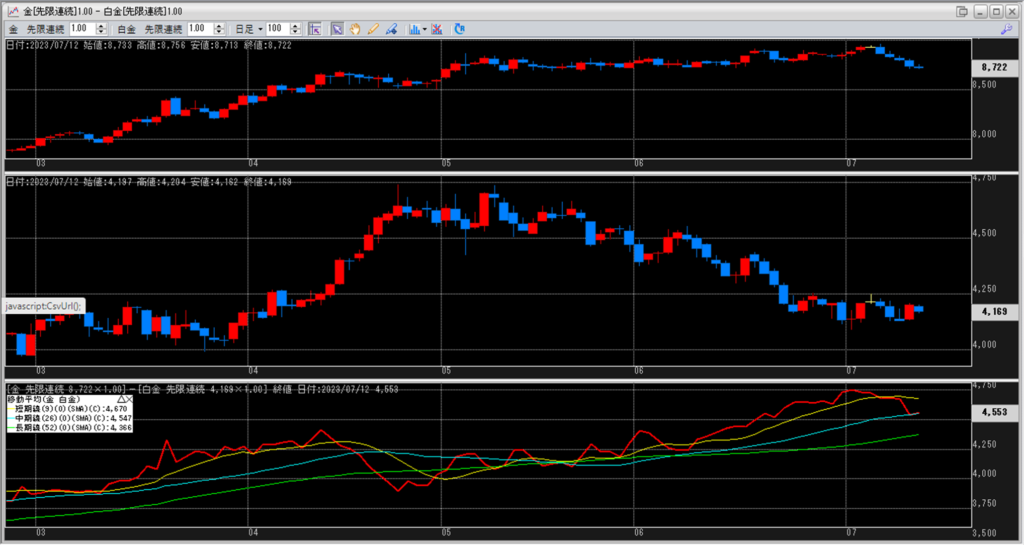
Task: Maximize the chart window
Action: point(996,11)
